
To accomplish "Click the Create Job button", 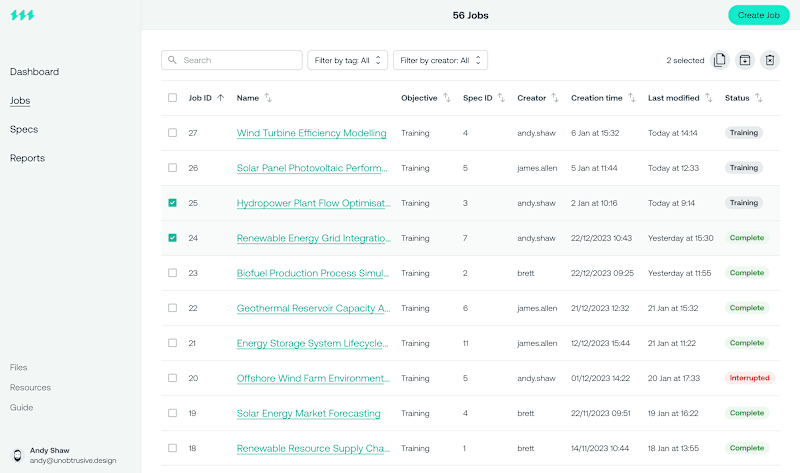I will point(759,15).
